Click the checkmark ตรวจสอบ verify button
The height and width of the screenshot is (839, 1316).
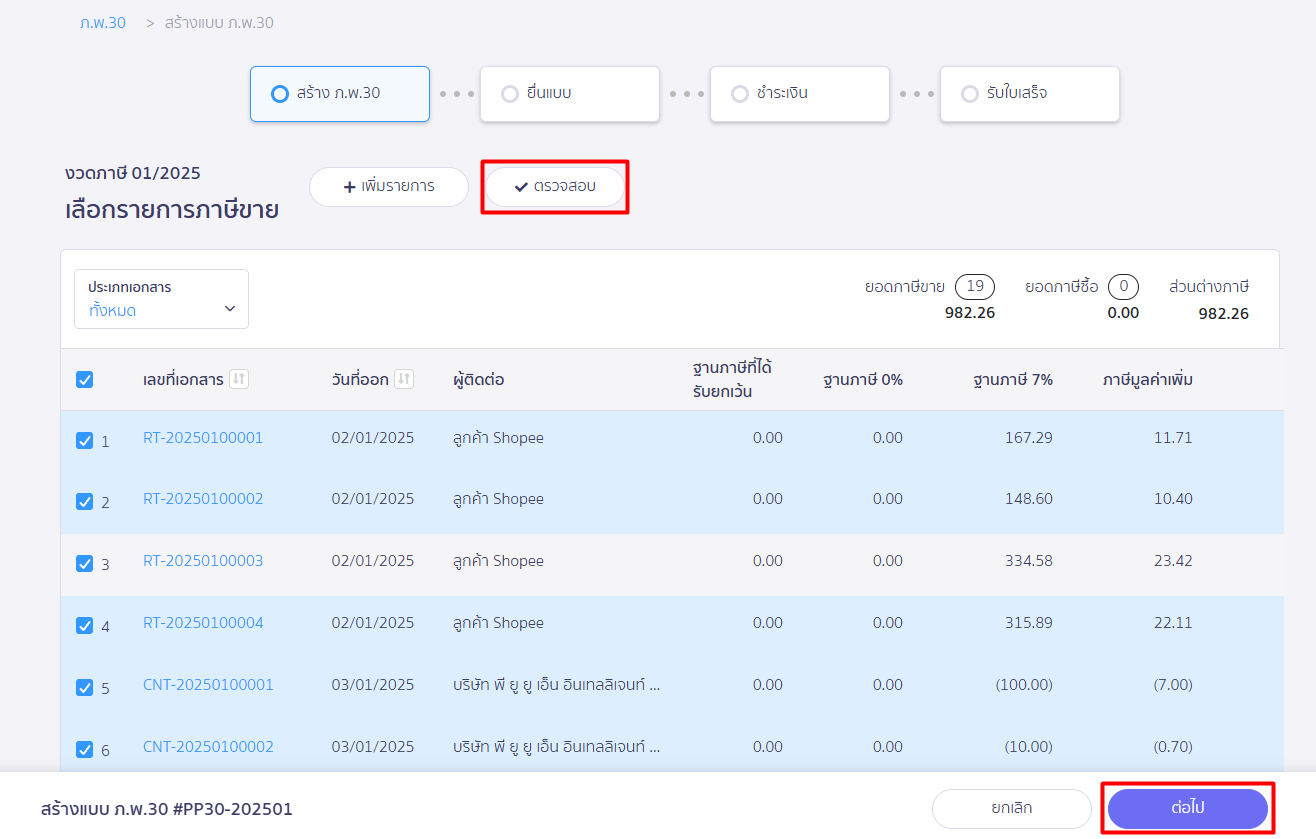point(555,187)
